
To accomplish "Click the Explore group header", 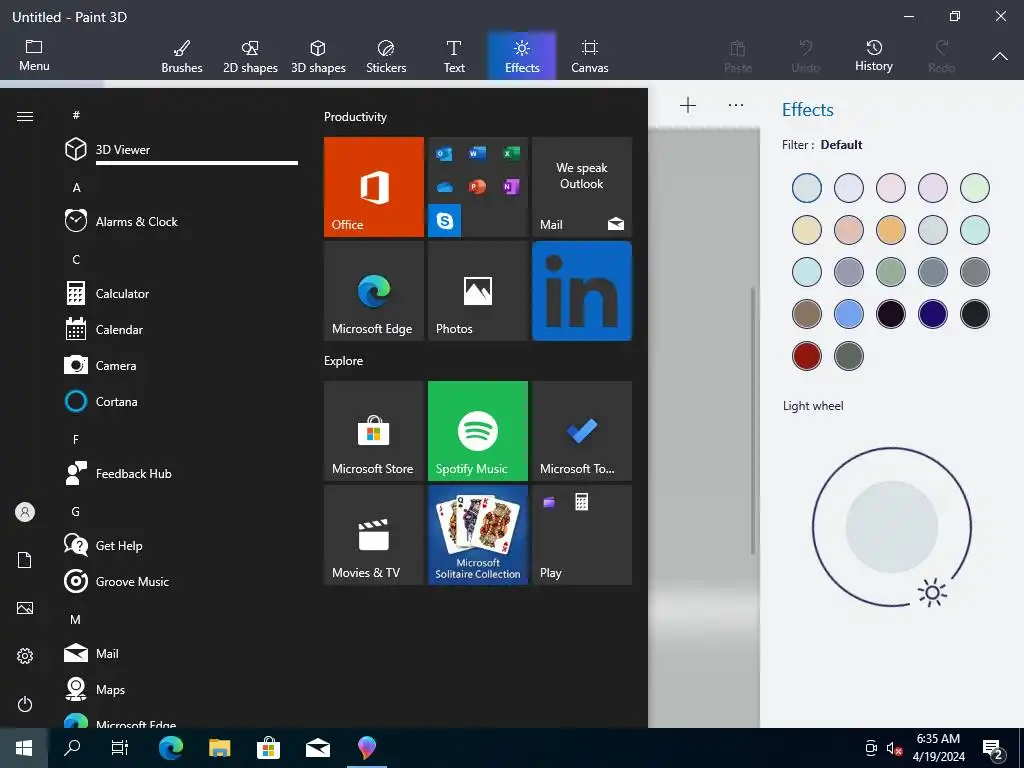I will (344, 360).
